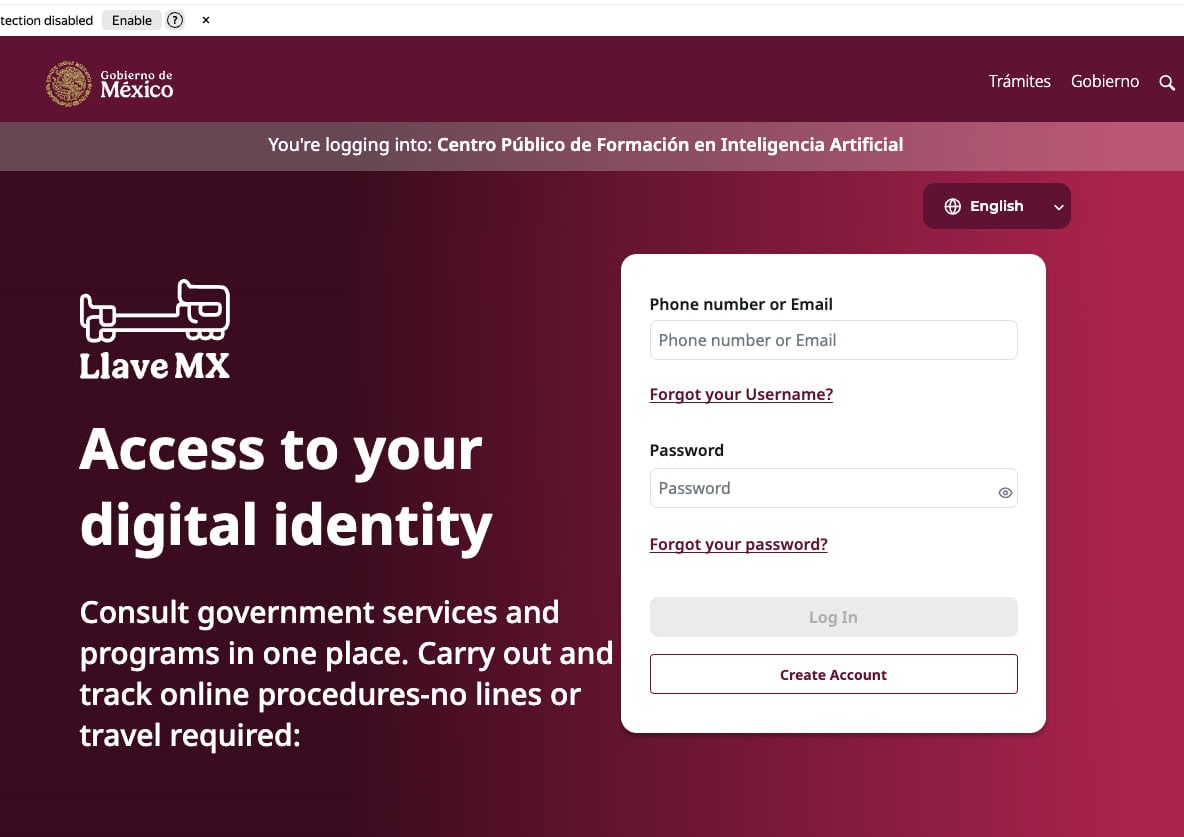Screen dimensions: 1184x837
Task: Click the Create Account button
Action: [833, 674]
